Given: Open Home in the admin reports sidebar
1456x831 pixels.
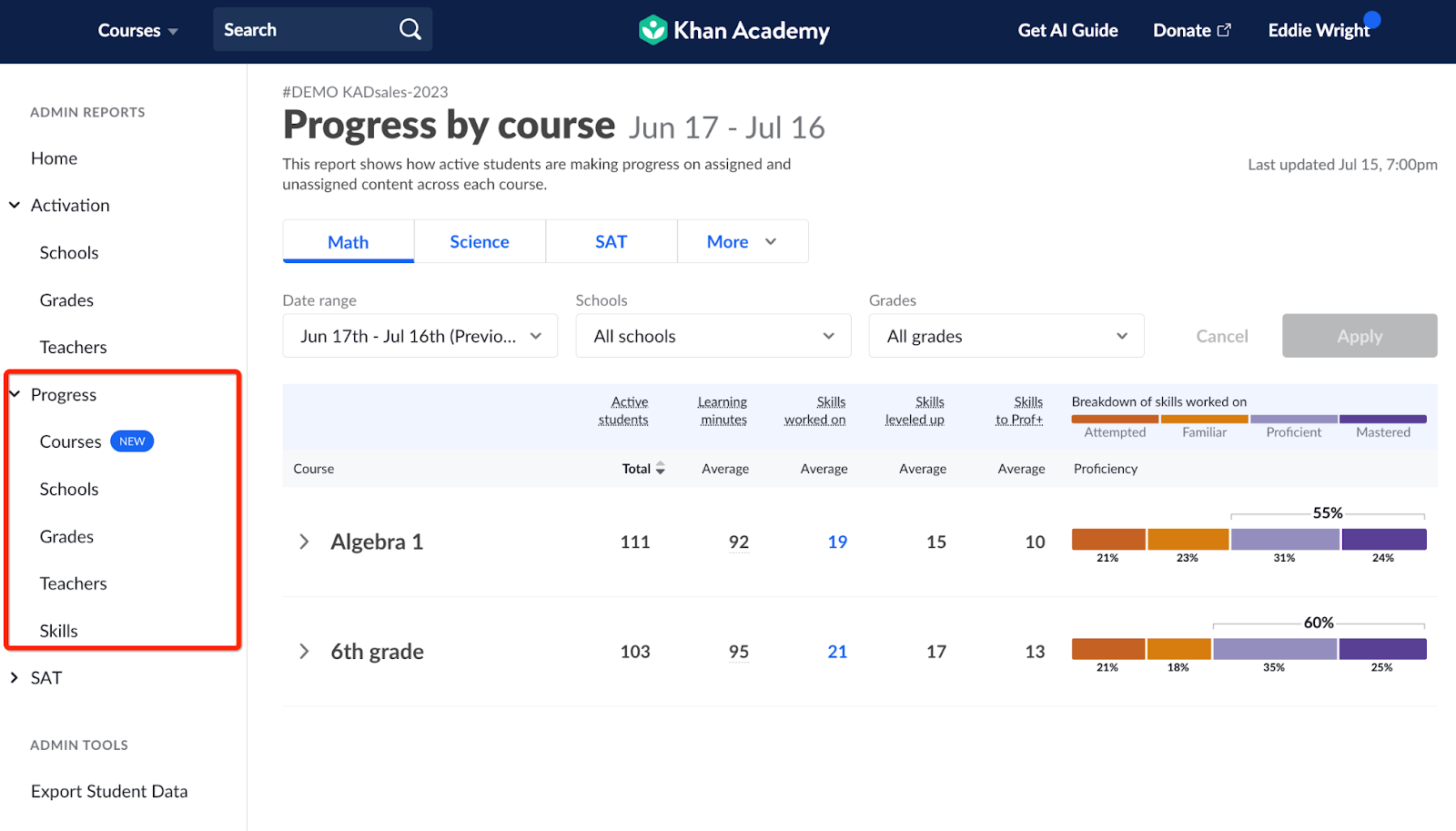Looking at the screenshot, I should pyautogui.click(x=54, y=158).
